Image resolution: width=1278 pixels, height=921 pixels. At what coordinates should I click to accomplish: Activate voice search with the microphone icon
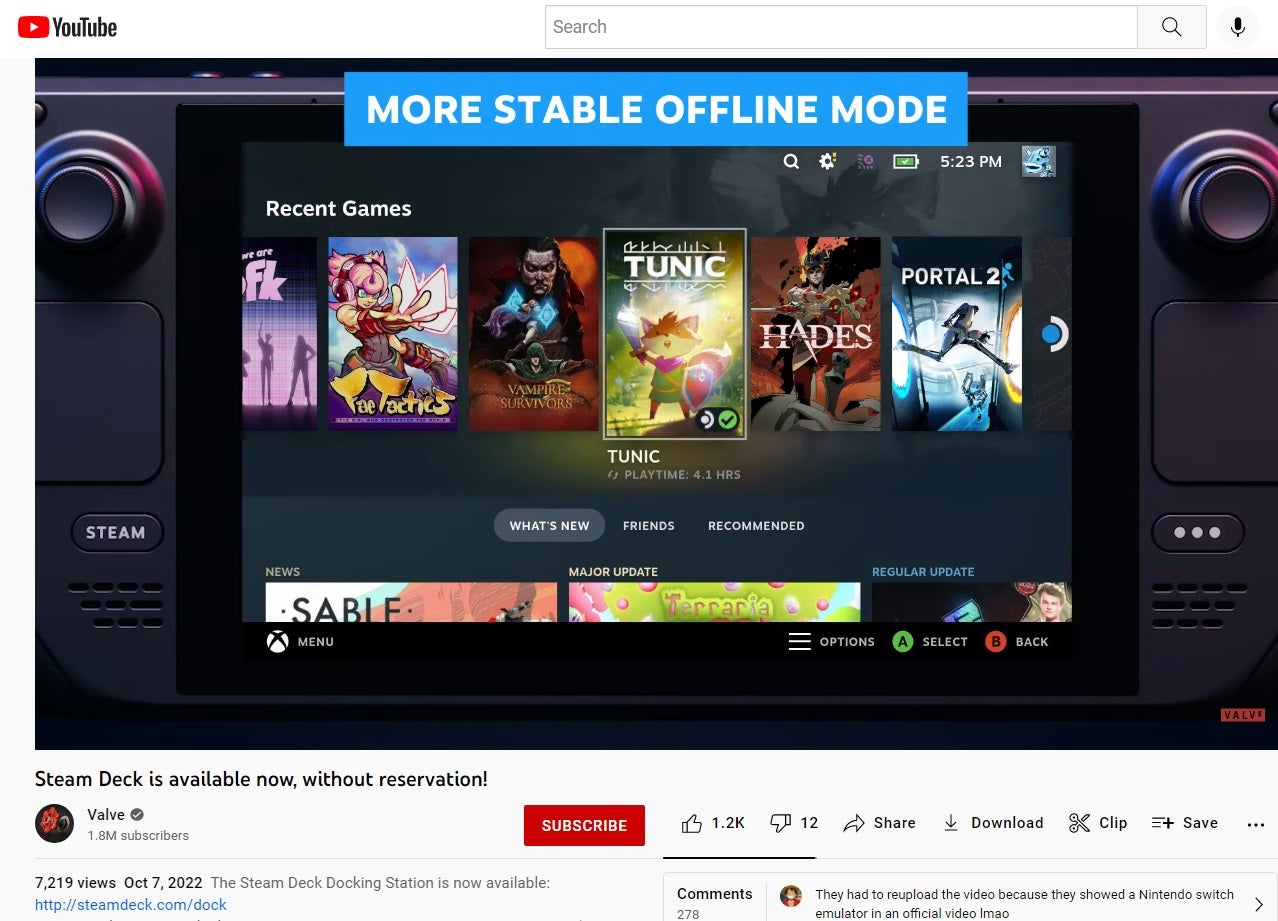click(1237, 27)
